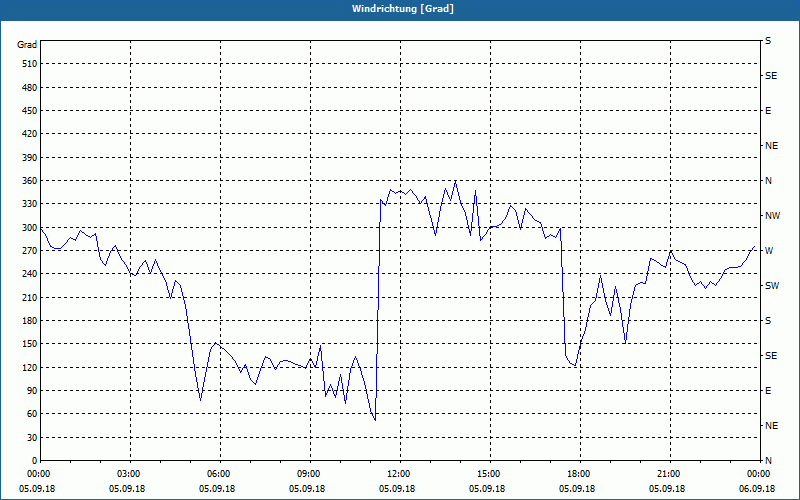The image size is (800, 500).
Task: Click the 05.09.18 date under 12:00
Action: [397, 488]
